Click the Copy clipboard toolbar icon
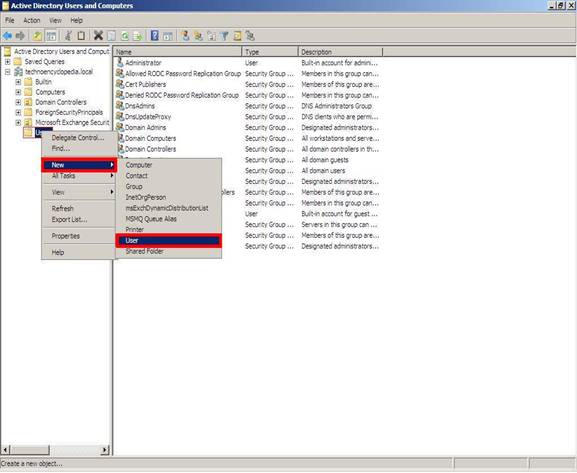 [x=81, y=36]
